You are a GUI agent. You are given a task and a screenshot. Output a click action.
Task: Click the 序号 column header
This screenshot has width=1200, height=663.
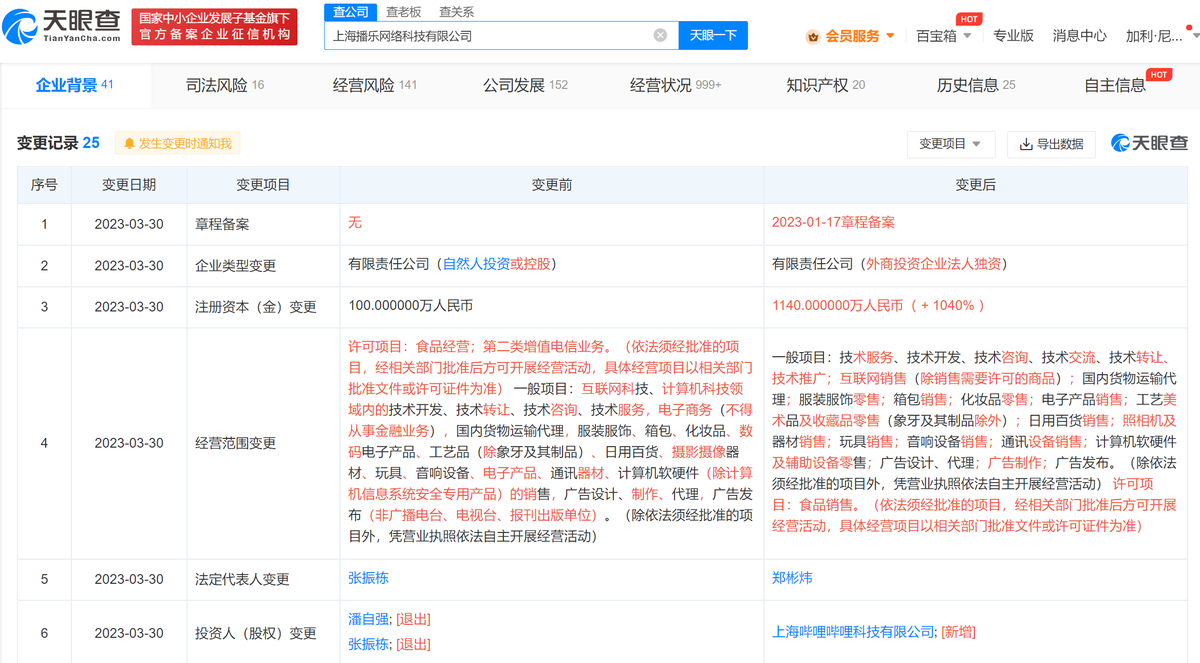point(44,185)
